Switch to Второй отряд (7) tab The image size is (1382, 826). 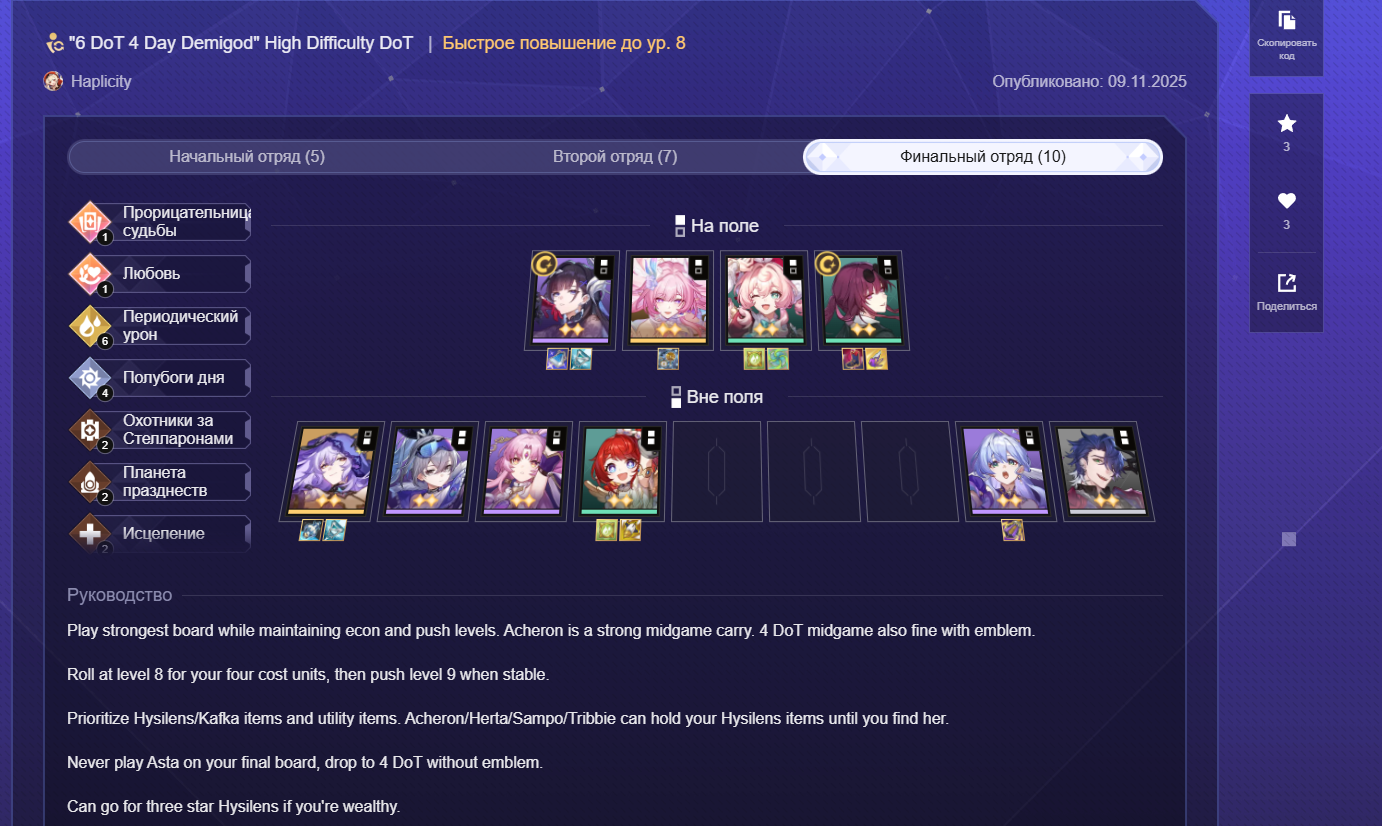615,157
